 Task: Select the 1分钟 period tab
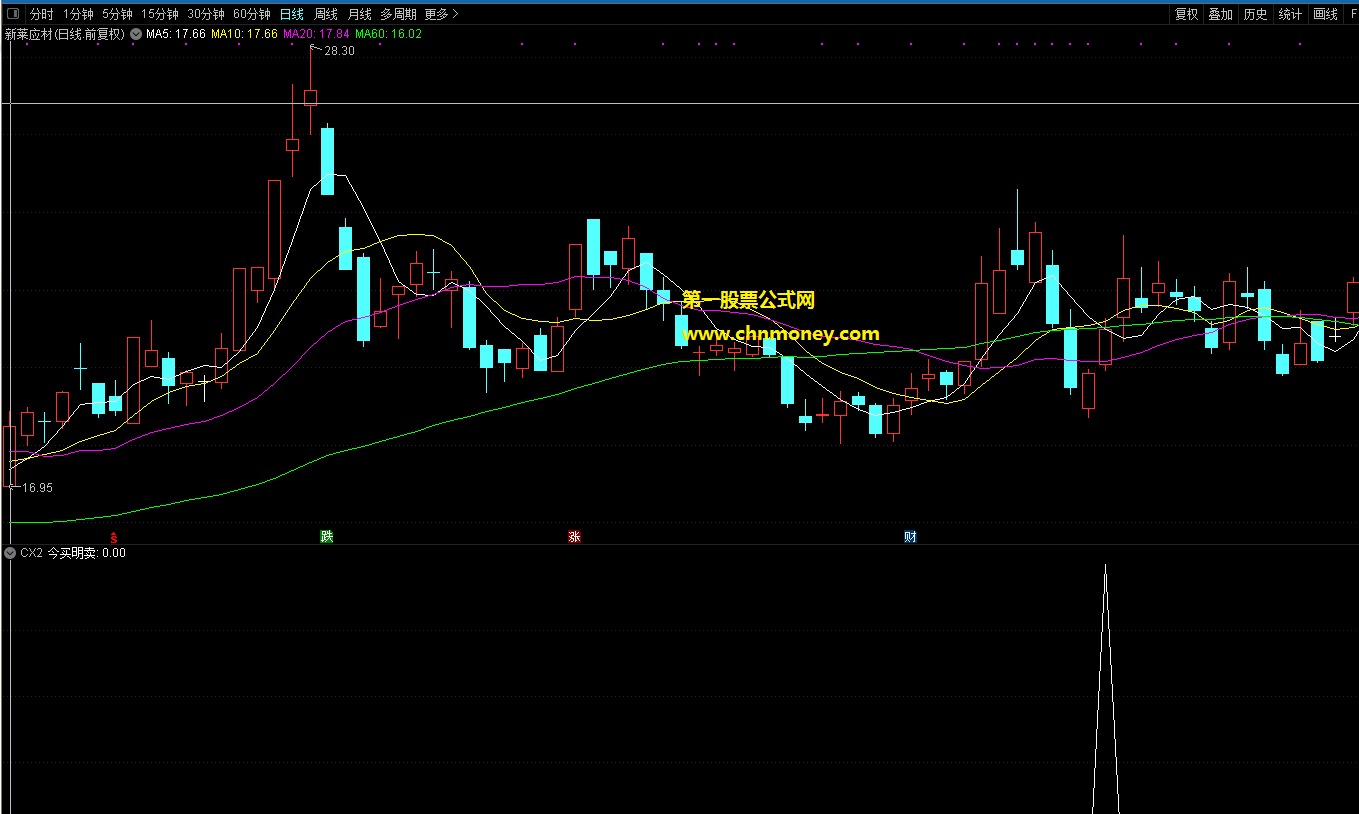[x=78, y=14]
